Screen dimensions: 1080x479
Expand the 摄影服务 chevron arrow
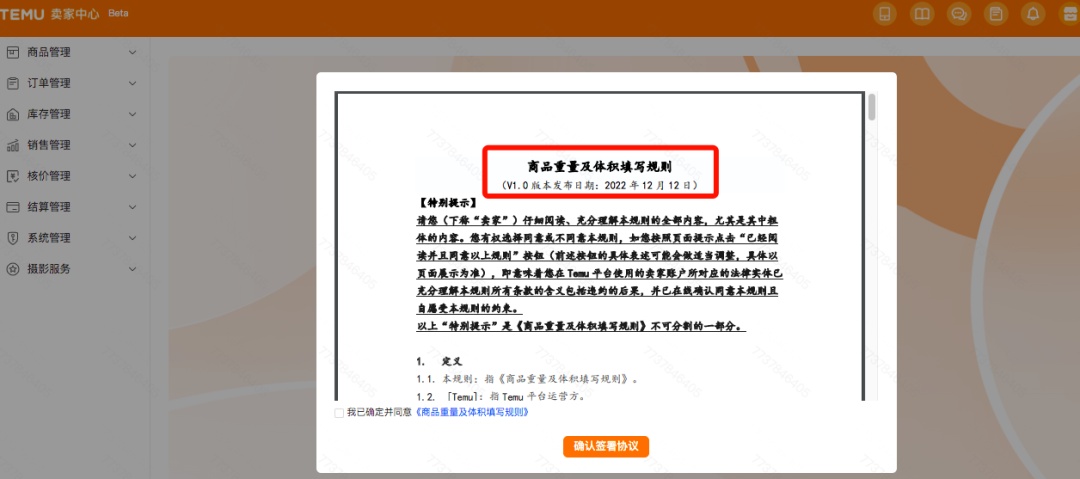[x=133, y=269]
